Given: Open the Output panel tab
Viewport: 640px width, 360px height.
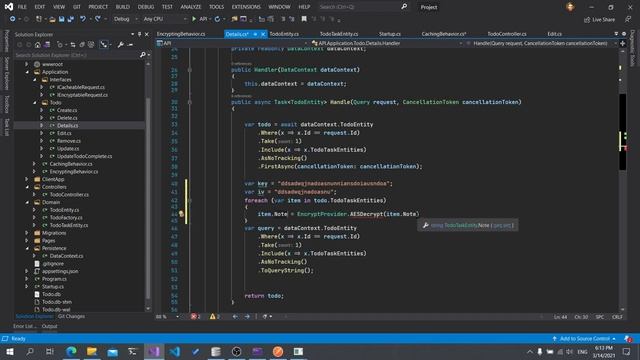Looking at the screenshot, I should point(49,326).
